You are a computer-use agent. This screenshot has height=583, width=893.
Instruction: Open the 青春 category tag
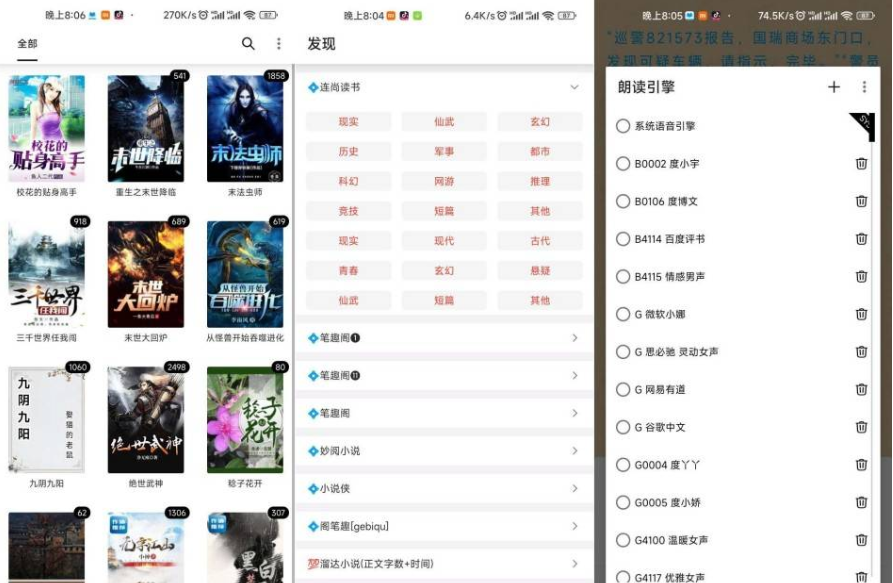coord(349,270)
